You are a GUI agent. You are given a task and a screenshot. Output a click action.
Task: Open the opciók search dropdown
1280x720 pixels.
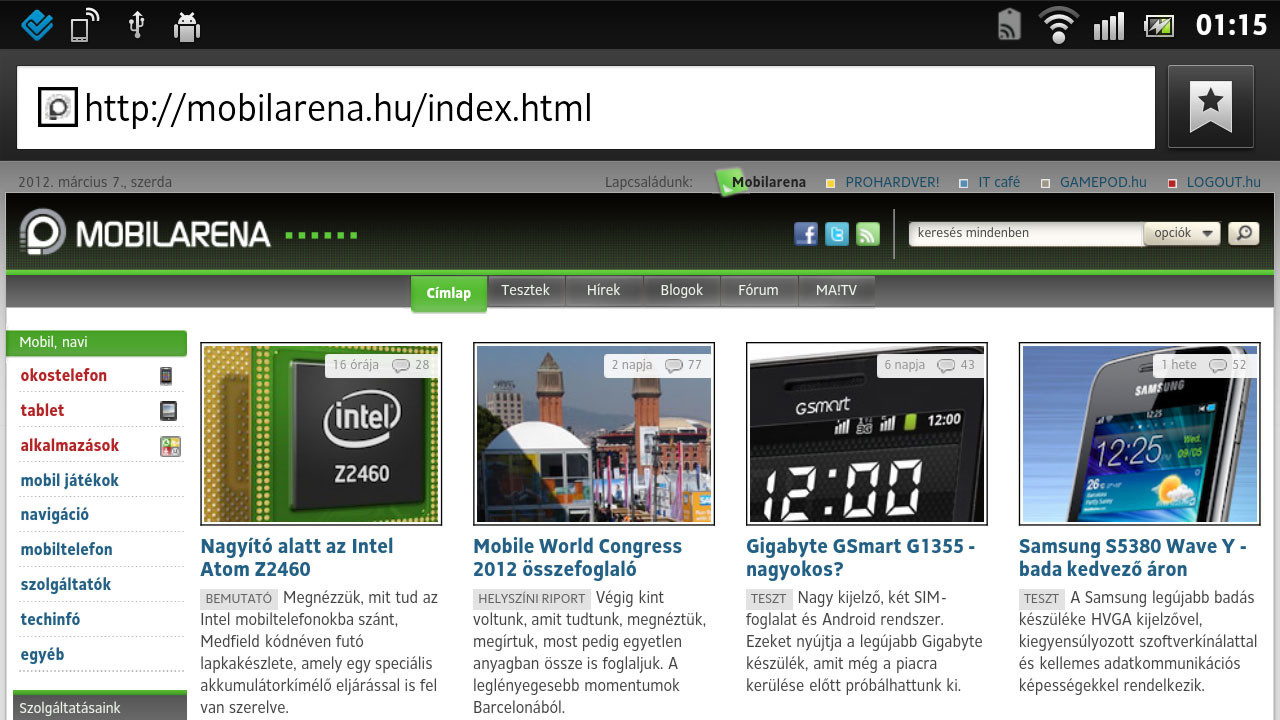[x=1183, y=233]
